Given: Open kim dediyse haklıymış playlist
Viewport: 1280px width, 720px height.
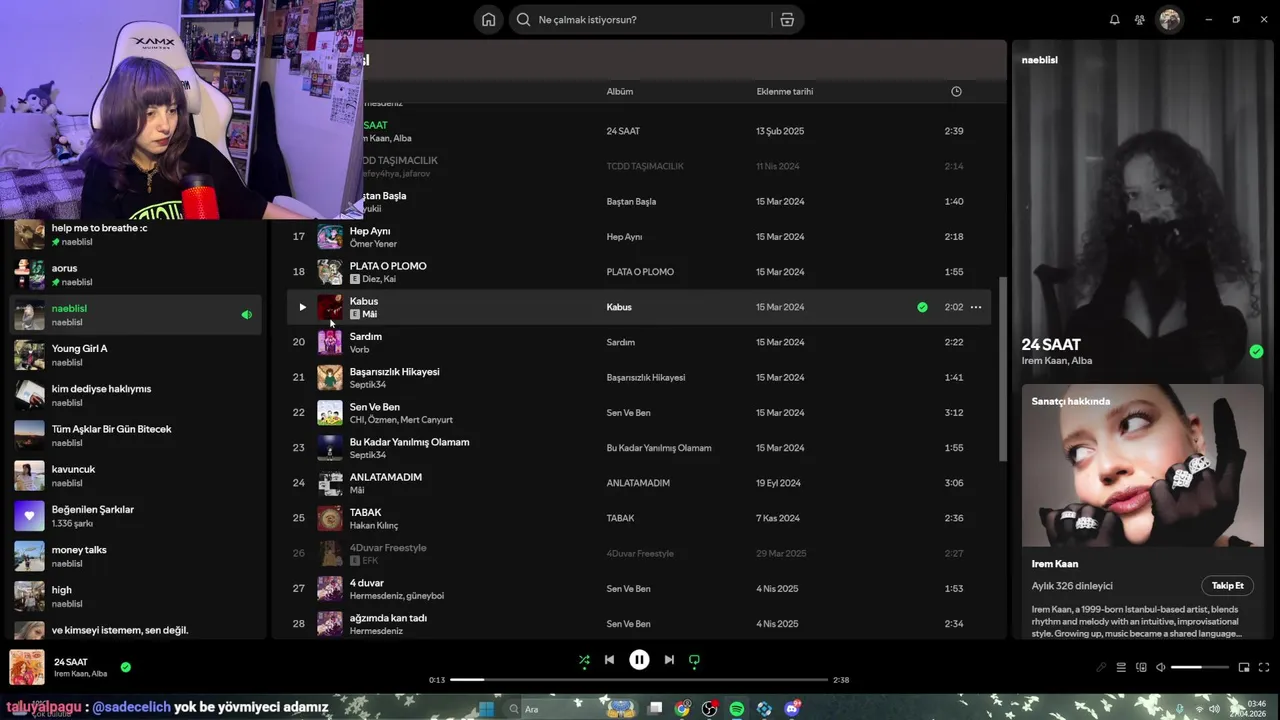Looking at the screenshot, I should coord(136,395).
